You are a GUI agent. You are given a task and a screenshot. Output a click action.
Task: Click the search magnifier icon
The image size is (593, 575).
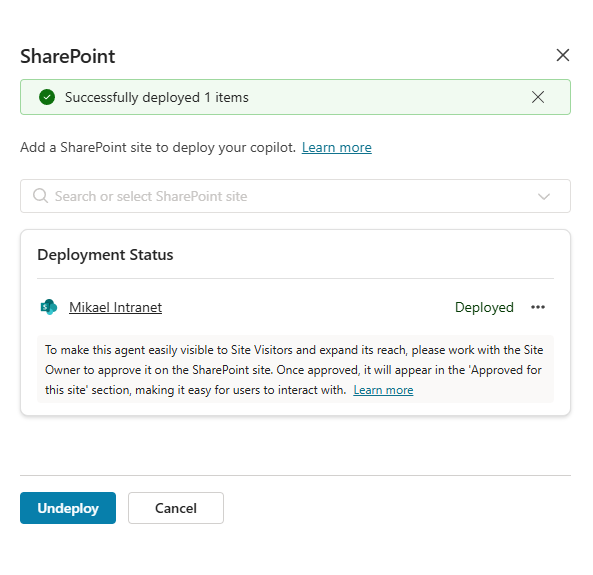[40, 196]
